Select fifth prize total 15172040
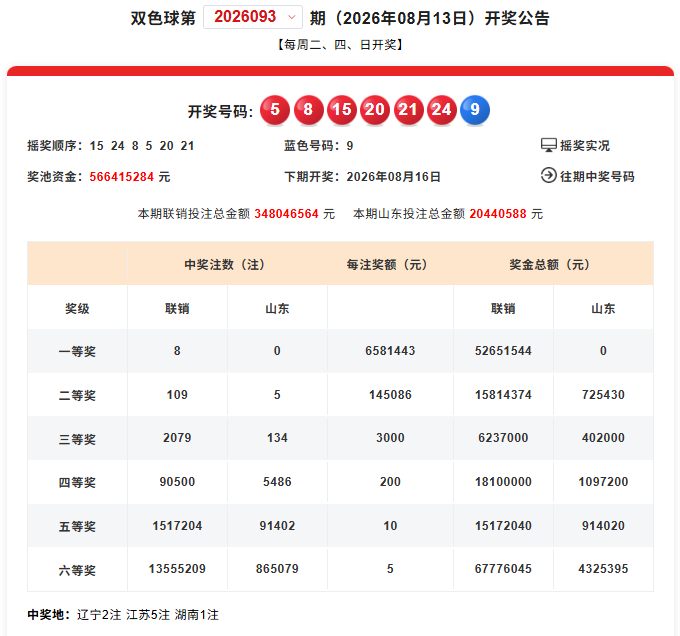The image size is (680, 636). pos(503,525)
